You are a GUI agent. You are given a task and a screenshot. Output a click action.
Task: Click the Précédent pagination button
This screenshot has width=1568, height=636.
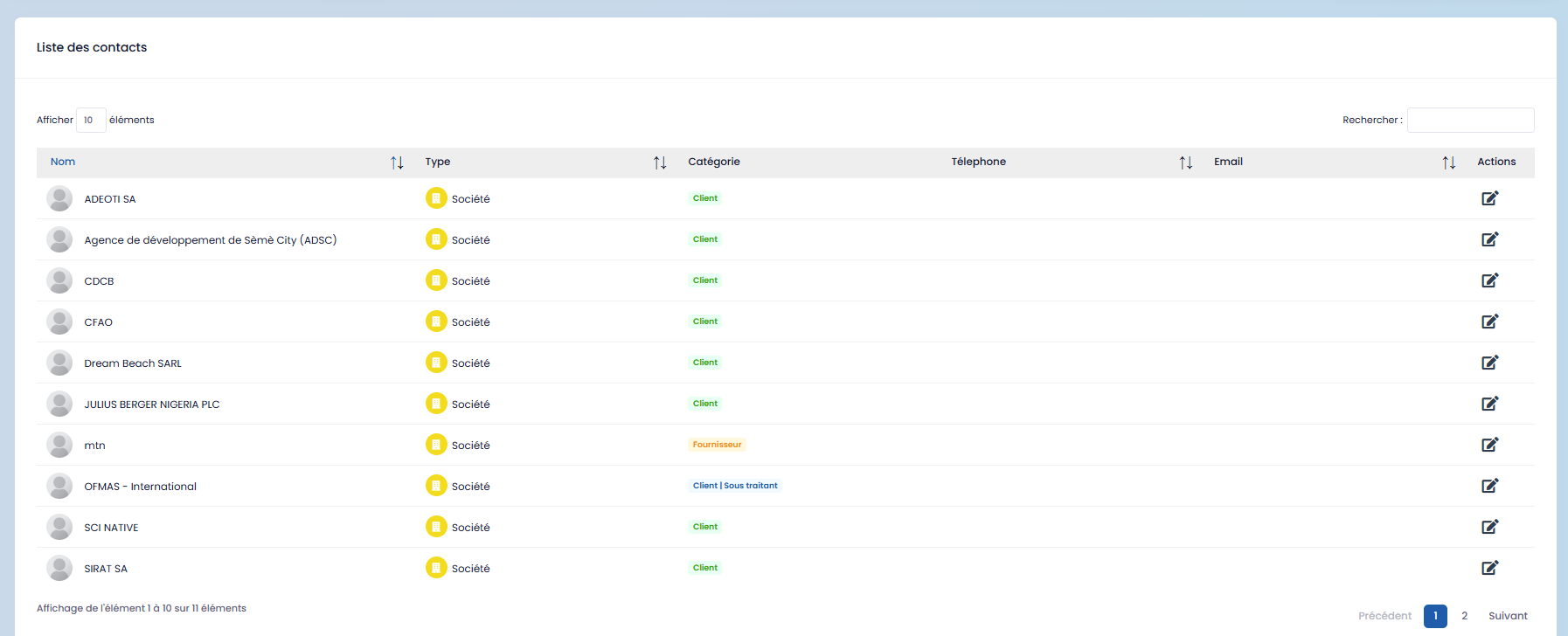pos(1384,616)
